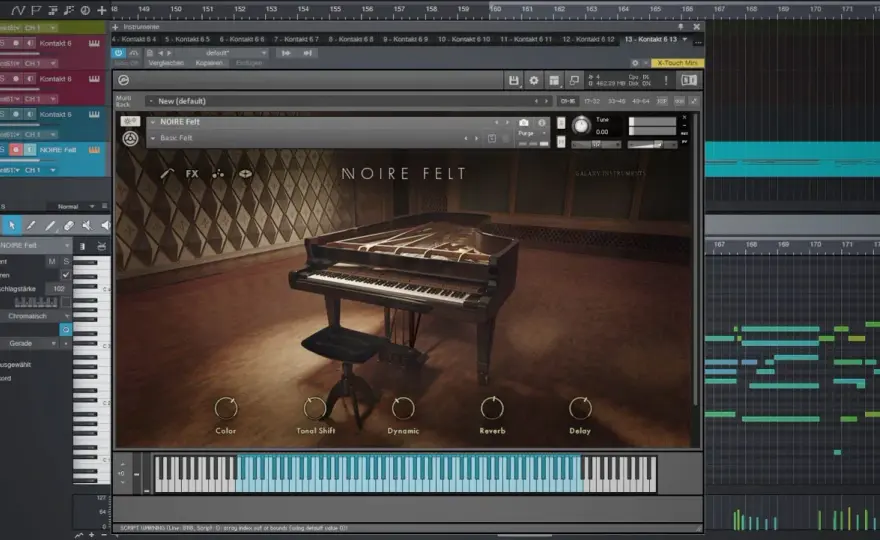Open the NOIRE Felt settings wheel icon

pyautogui.click(x=130, y=139)
